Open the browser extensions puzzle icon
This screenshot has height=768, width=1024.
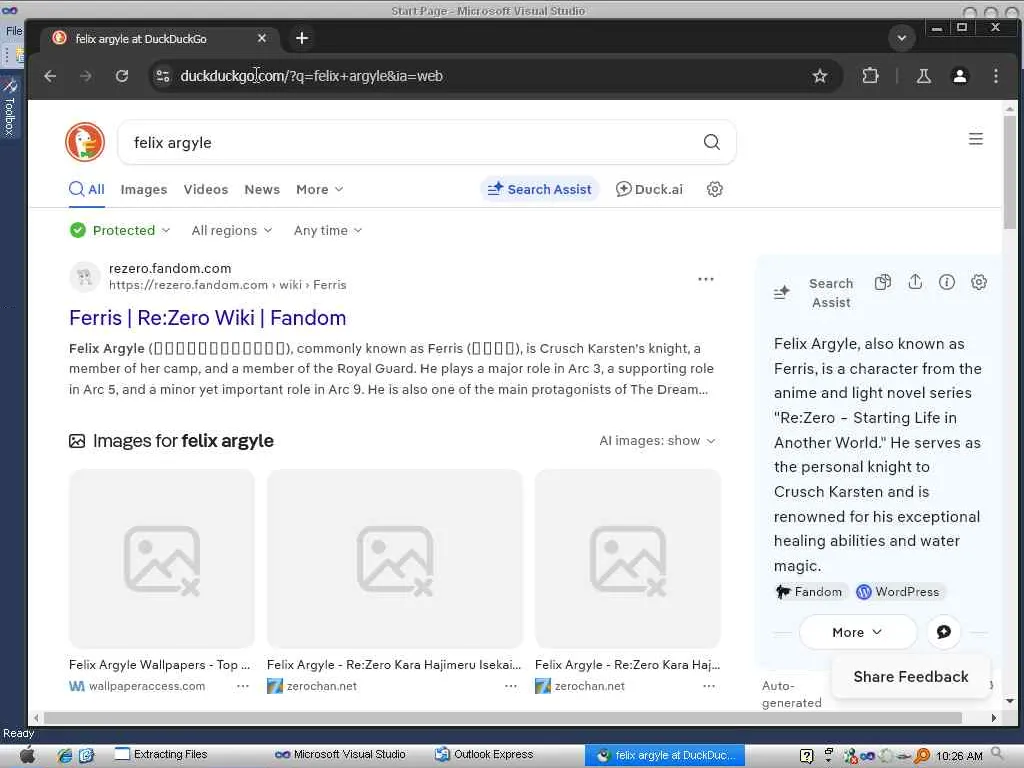(870, 76)
